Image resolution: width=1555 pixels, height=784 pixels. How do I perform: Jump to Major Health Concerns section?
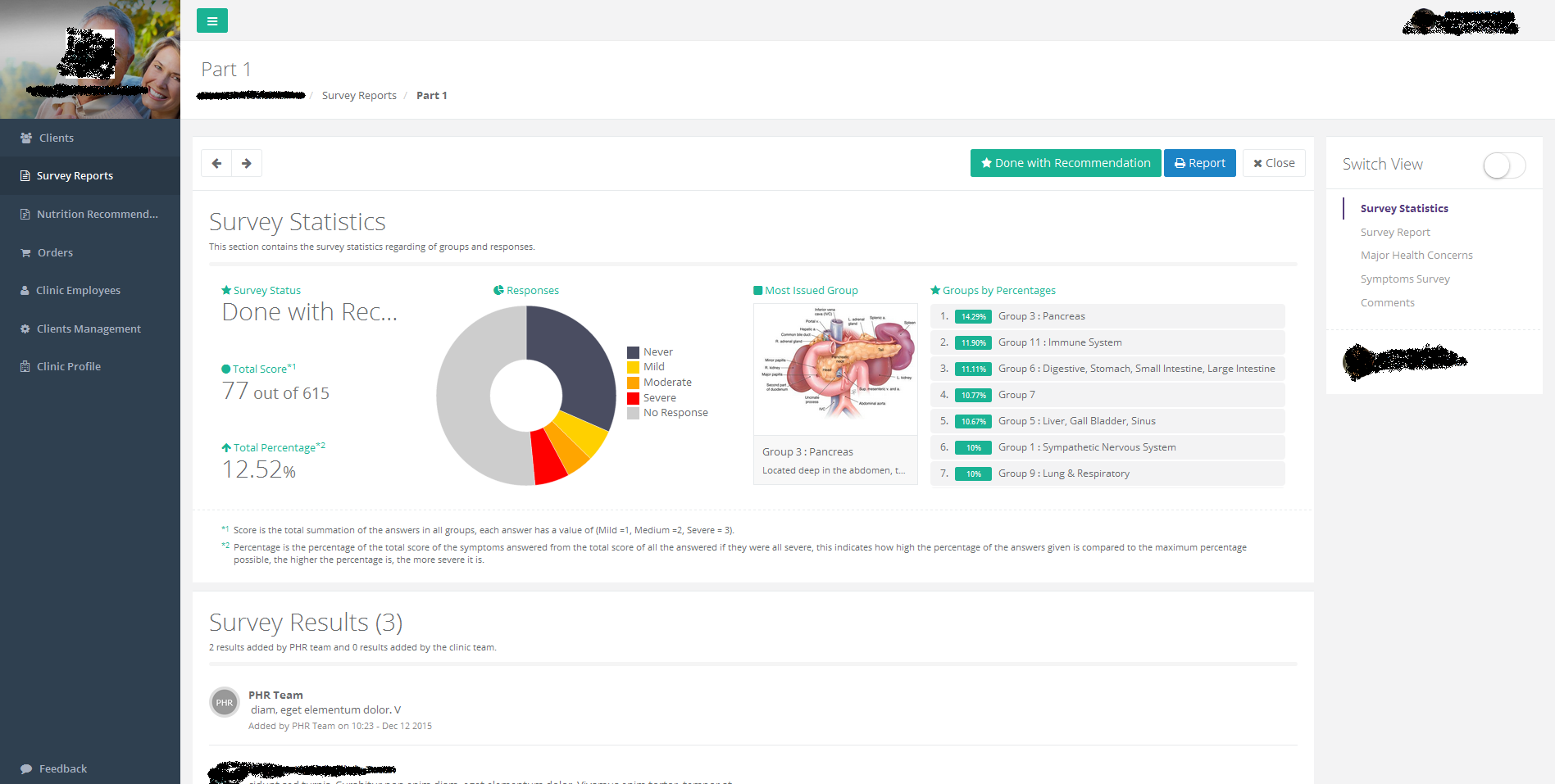coord(1416,256)
